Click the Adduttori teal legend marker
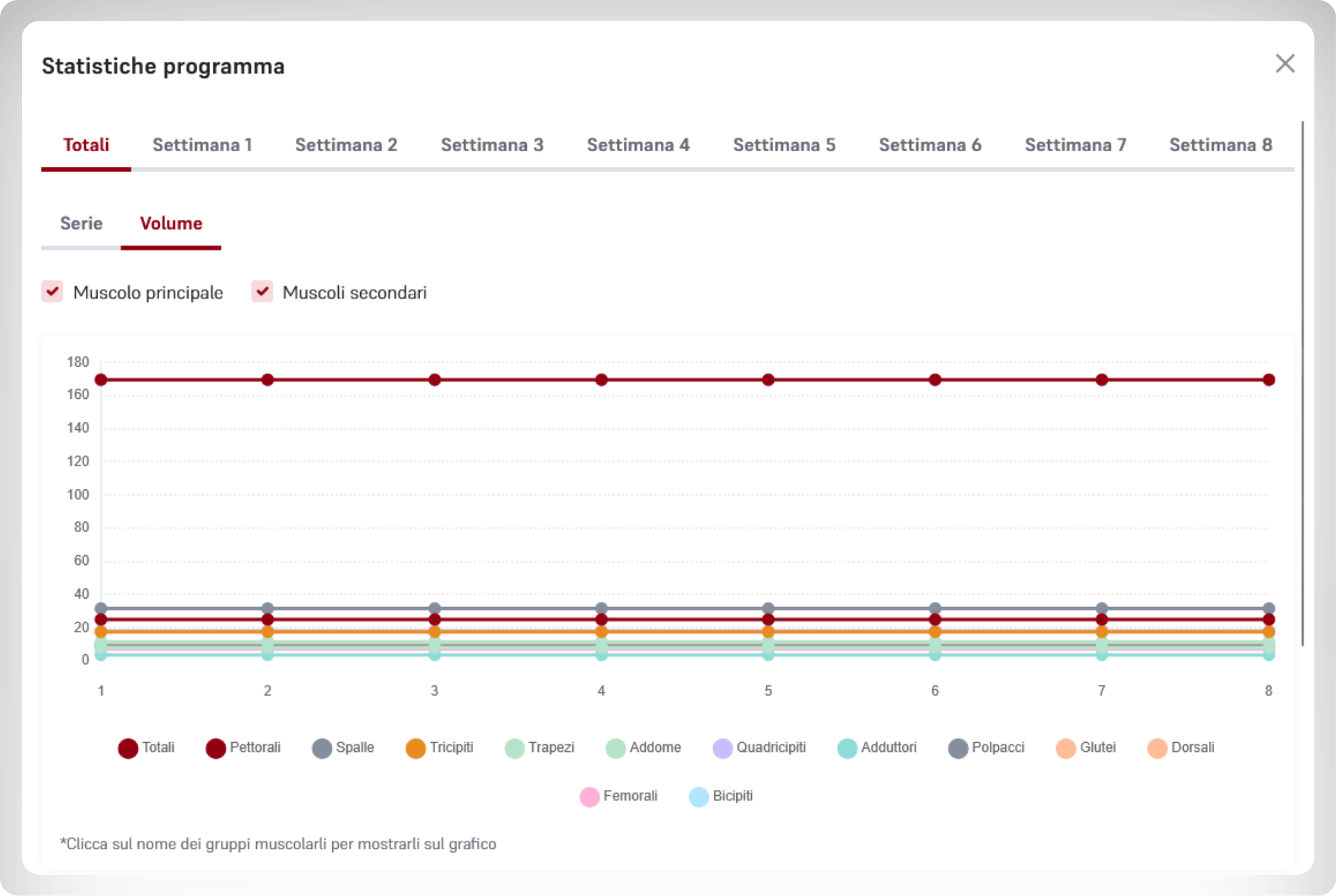The width and height of the screenshot is (1337, 896). pyautogui.click(x=847, y=748)
